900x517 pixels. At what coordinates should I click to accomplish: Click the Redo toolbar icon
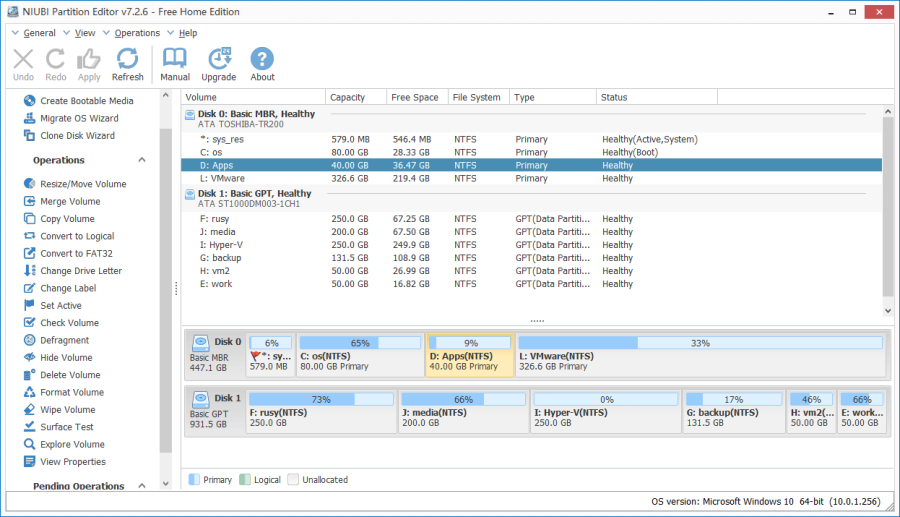[56, 65]
